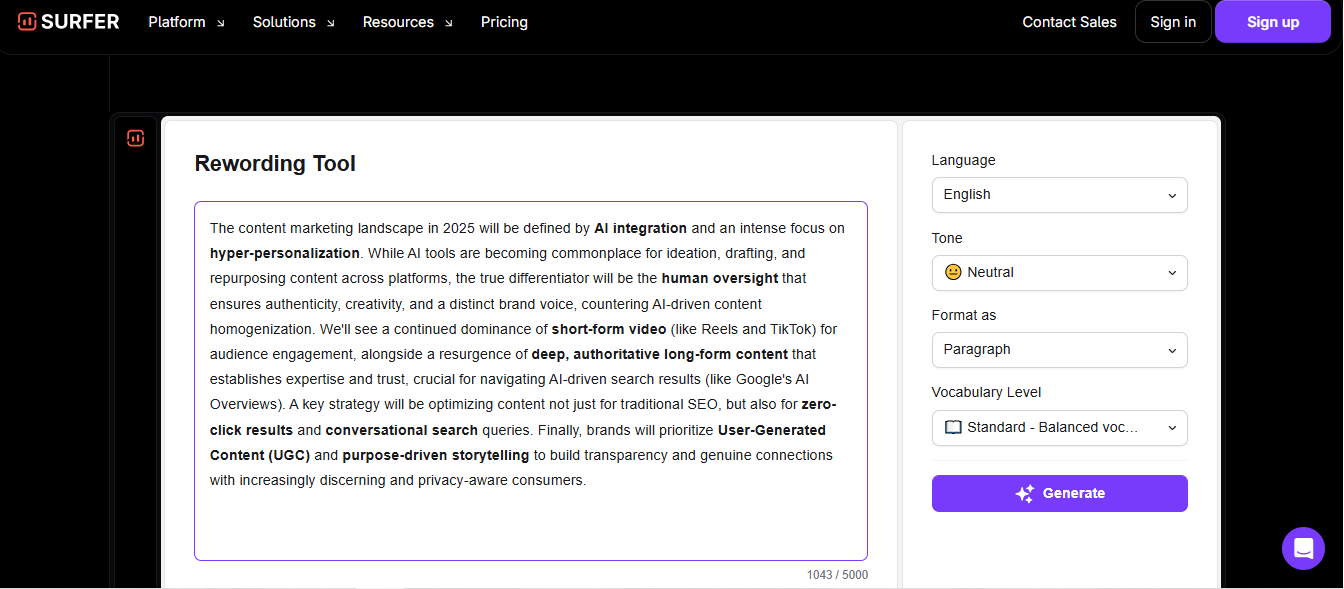Click the Surfer logo in header

pos(68,22)
